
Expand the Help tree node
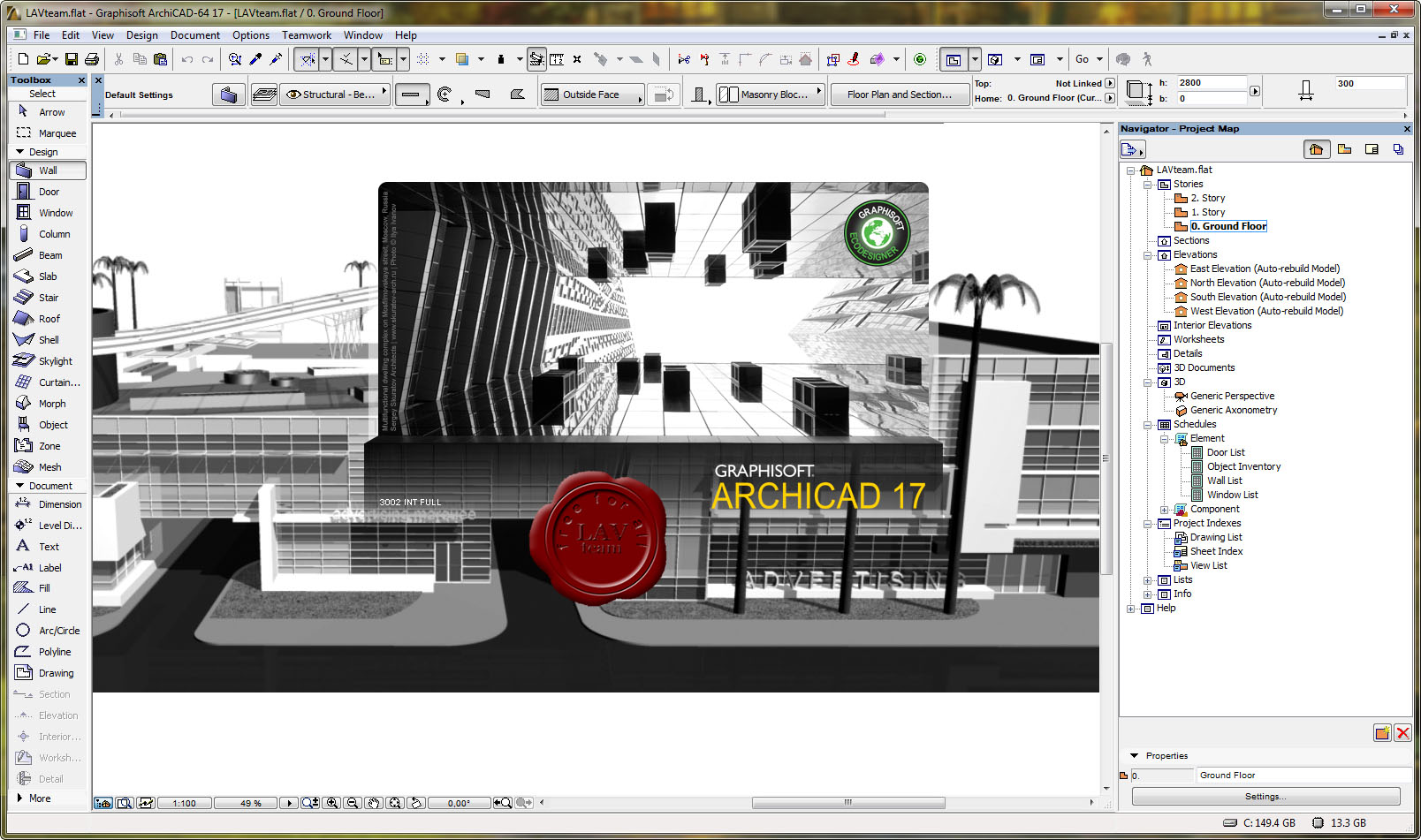tap(1131, 609)
